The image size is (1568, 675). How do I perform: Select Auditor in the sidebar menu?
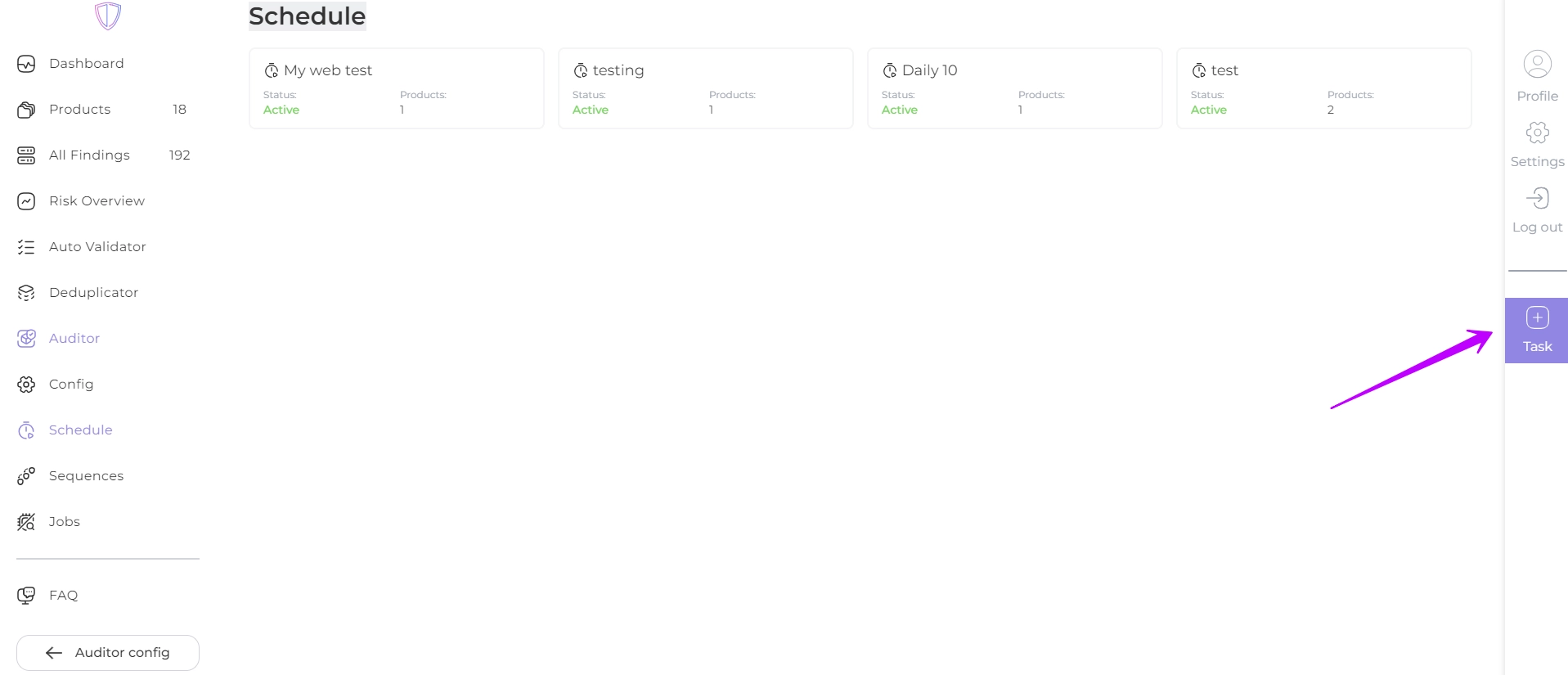(74, 339)
